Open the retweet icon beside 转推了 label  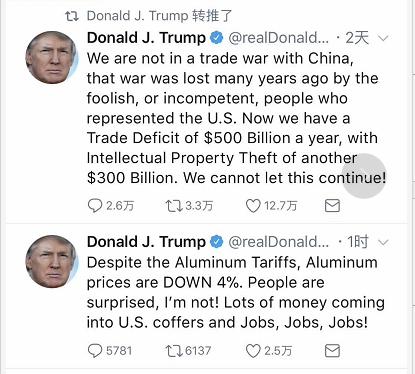[72, 16]
